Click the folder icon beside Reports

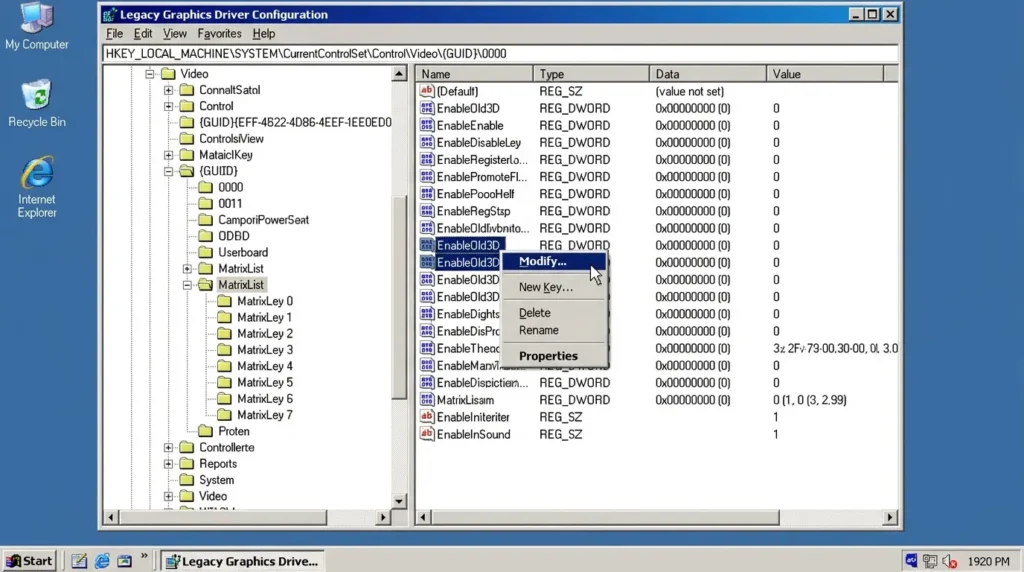[x=187, y=464]
